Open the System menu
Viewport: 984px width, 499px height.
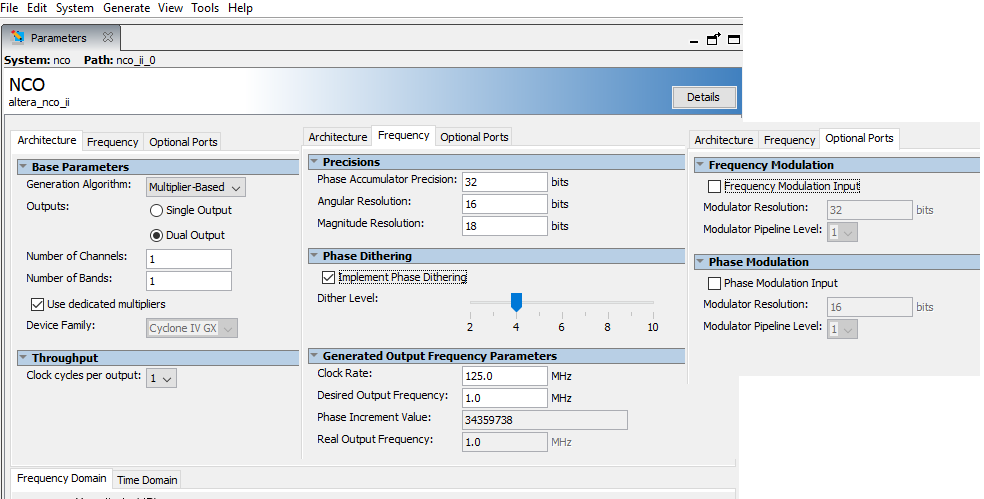pyautogui.click(x=75, y=8)
